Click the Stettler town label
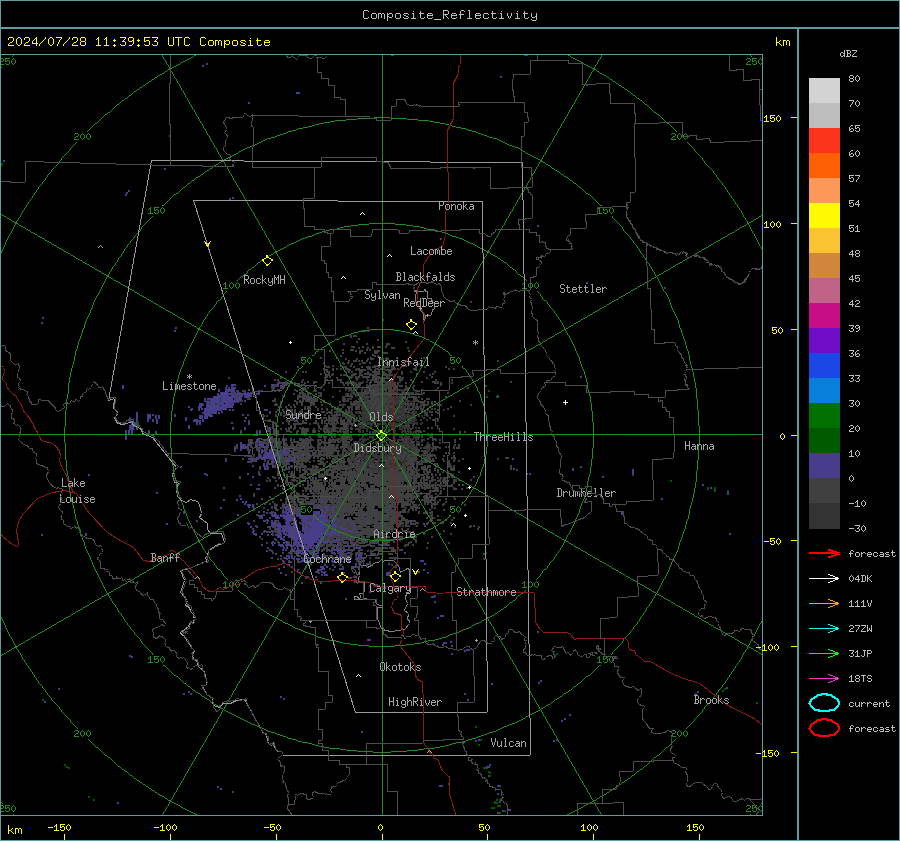Image resolution: width=900 pixels, height=841 pixels. [583, 289]
